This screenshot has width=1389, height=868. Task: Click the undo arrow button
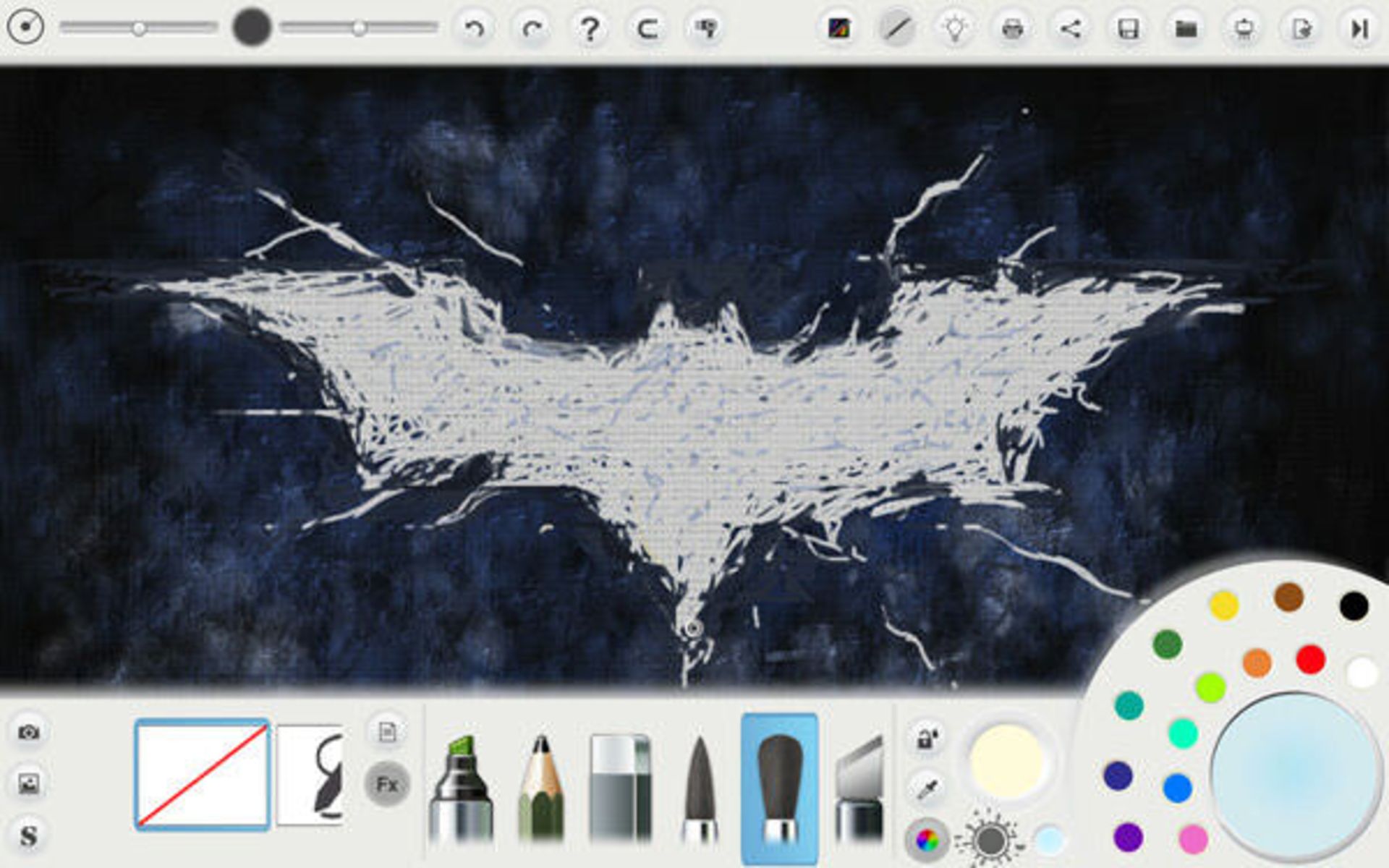[x=474, y=29]
